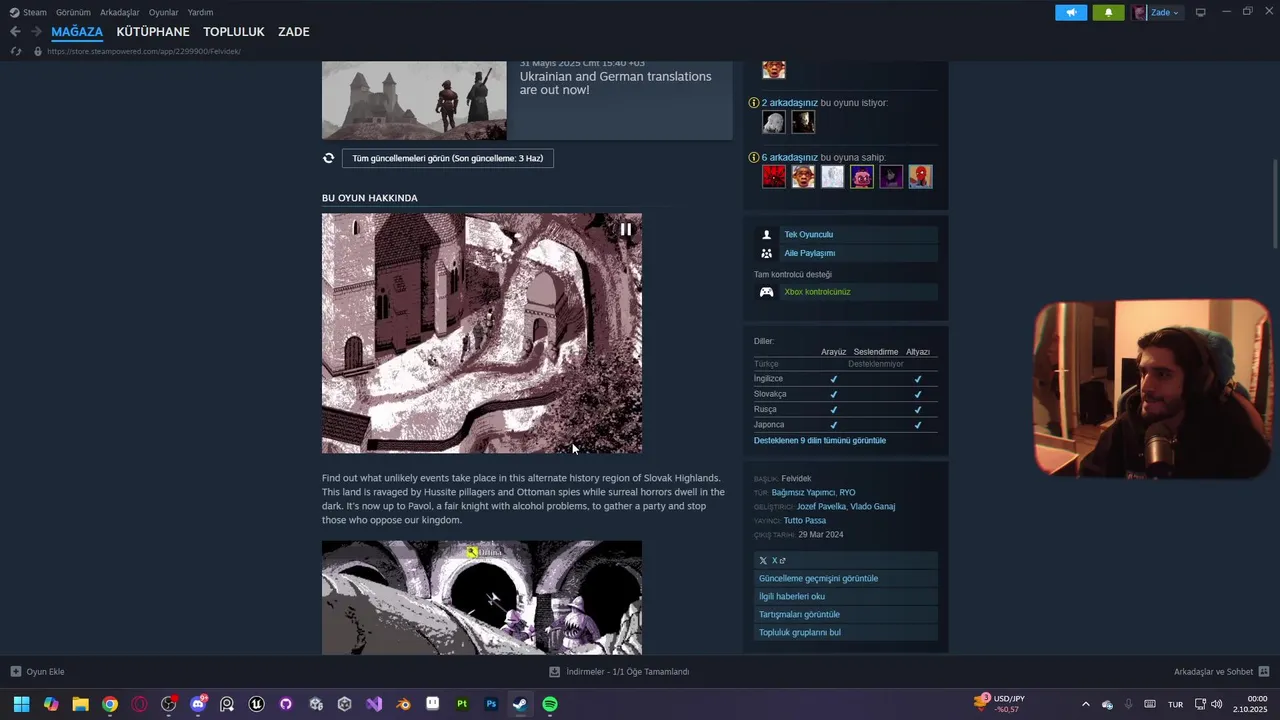Viewport: 1280px width, 720px height.
Task: Click the downloads icon beside İndirmeler
Action: pyautogui.click(x=555, y=672)
